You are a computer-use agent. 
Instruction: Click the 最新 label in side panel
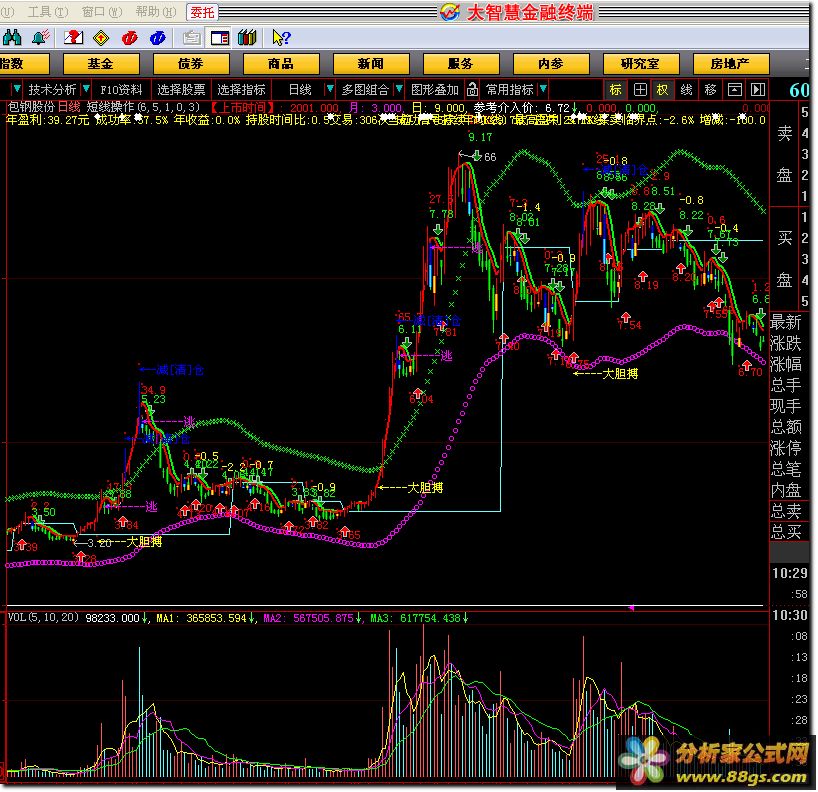786,322
